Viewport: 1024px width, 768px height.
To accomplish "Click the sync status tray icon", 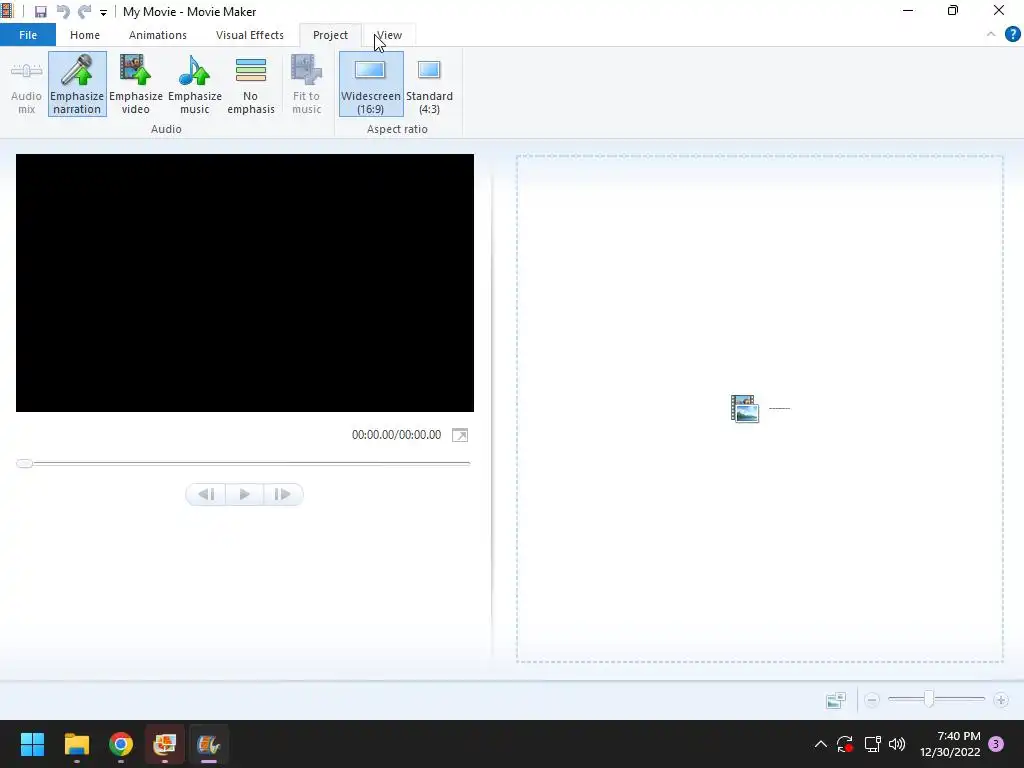I will (x=845, y=744).
